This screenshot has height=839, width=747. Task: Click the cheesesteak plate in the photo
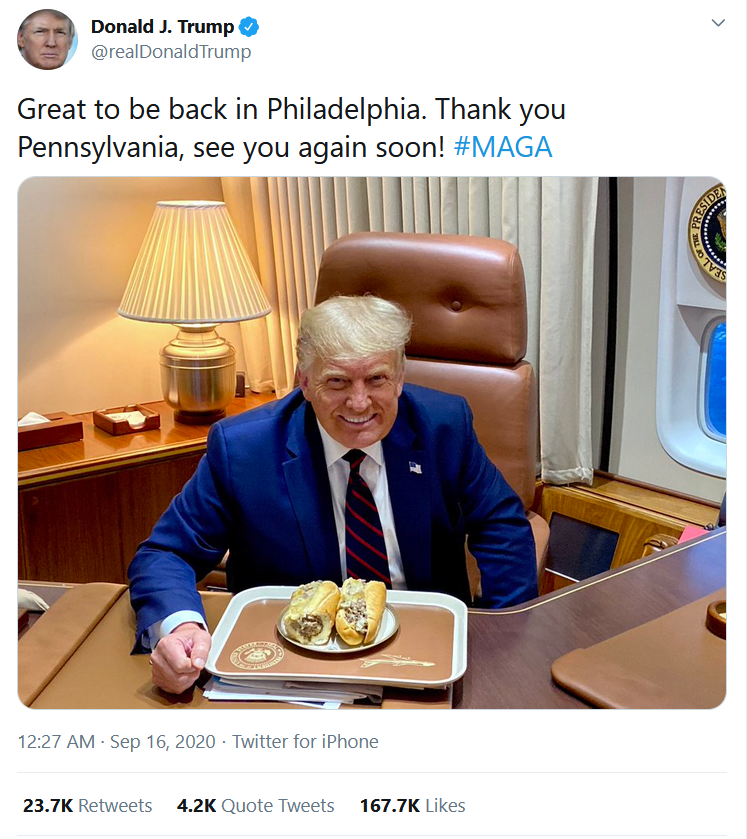pos(337,612)
